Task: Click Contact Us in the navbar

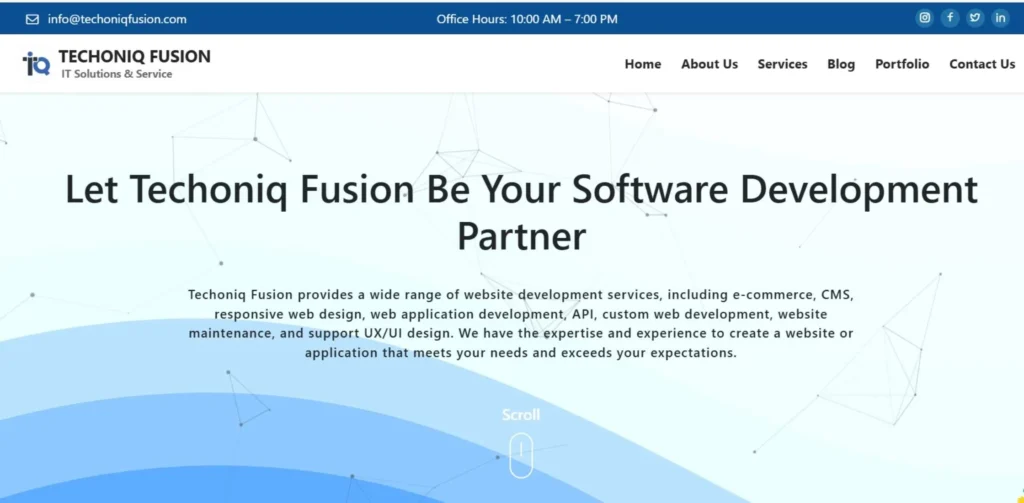Action: click(982, 64)
